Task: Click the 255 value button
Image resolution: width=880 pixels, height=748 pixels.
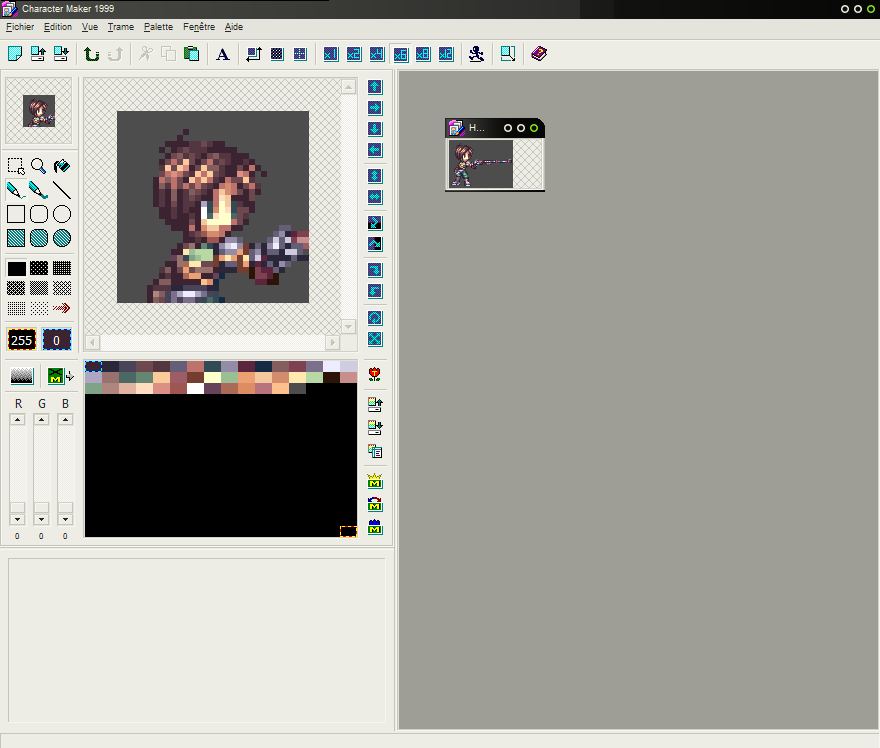Action: [x=21, y=340]
